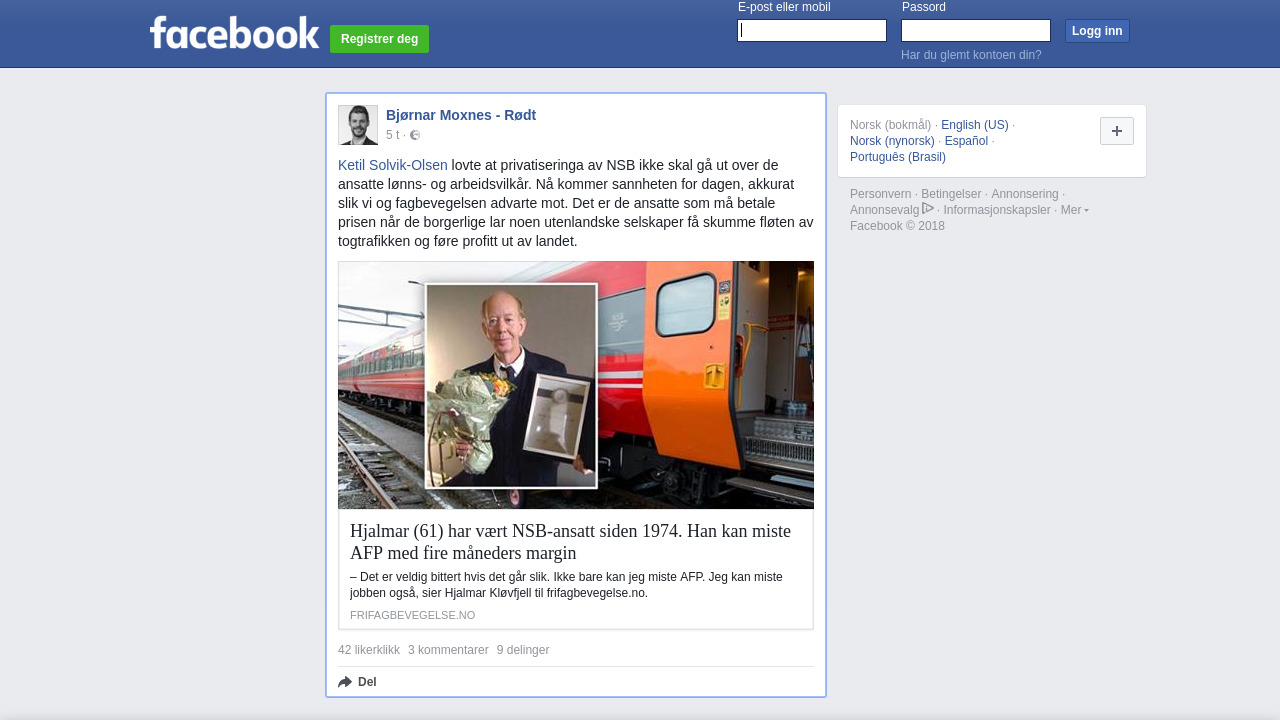This screenshot has width=1280, height=720.
Task: Focus the Passord input field
Action: [976, 31]
